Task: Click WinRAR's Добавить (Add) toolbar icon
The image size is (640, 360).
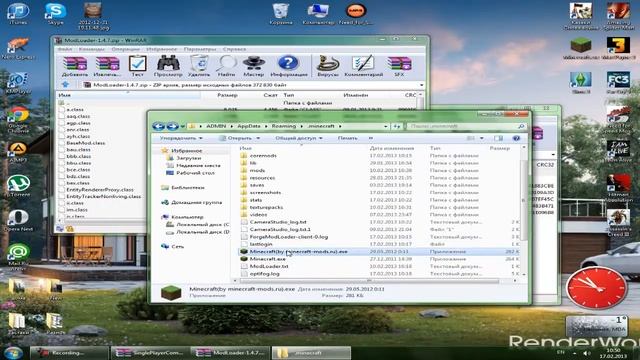Action: pyautogui.click(x=75, y=67)
